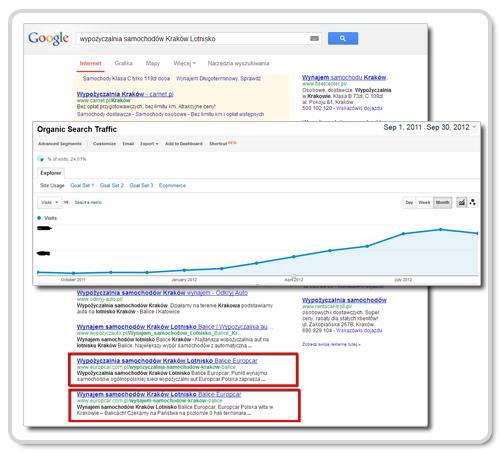500x454 pixels.
Task: Switch to line chart view icon
Action: (461, 202)
